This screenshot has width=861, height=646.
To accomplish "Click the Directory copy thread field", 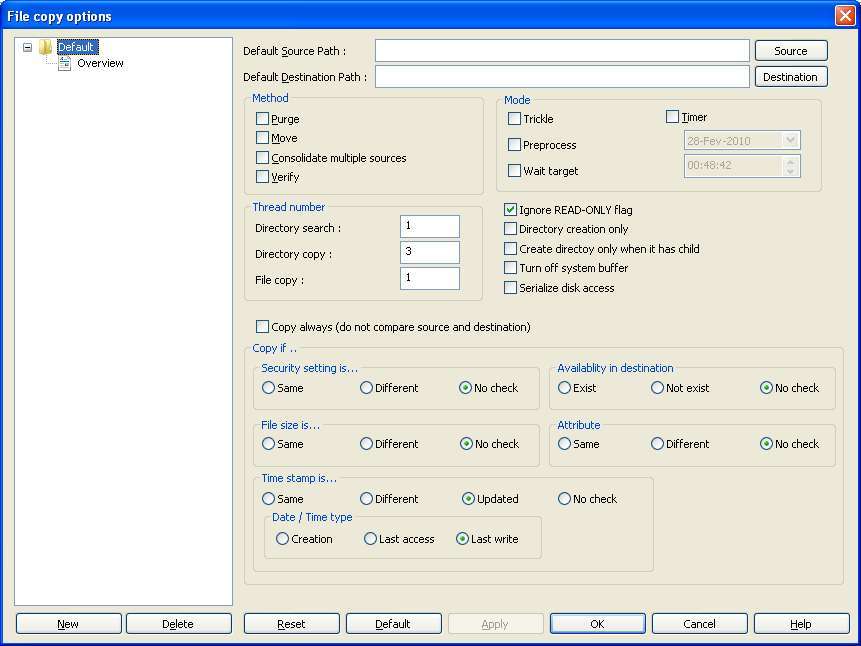I will pyautogui.click(x=429, y=253).
